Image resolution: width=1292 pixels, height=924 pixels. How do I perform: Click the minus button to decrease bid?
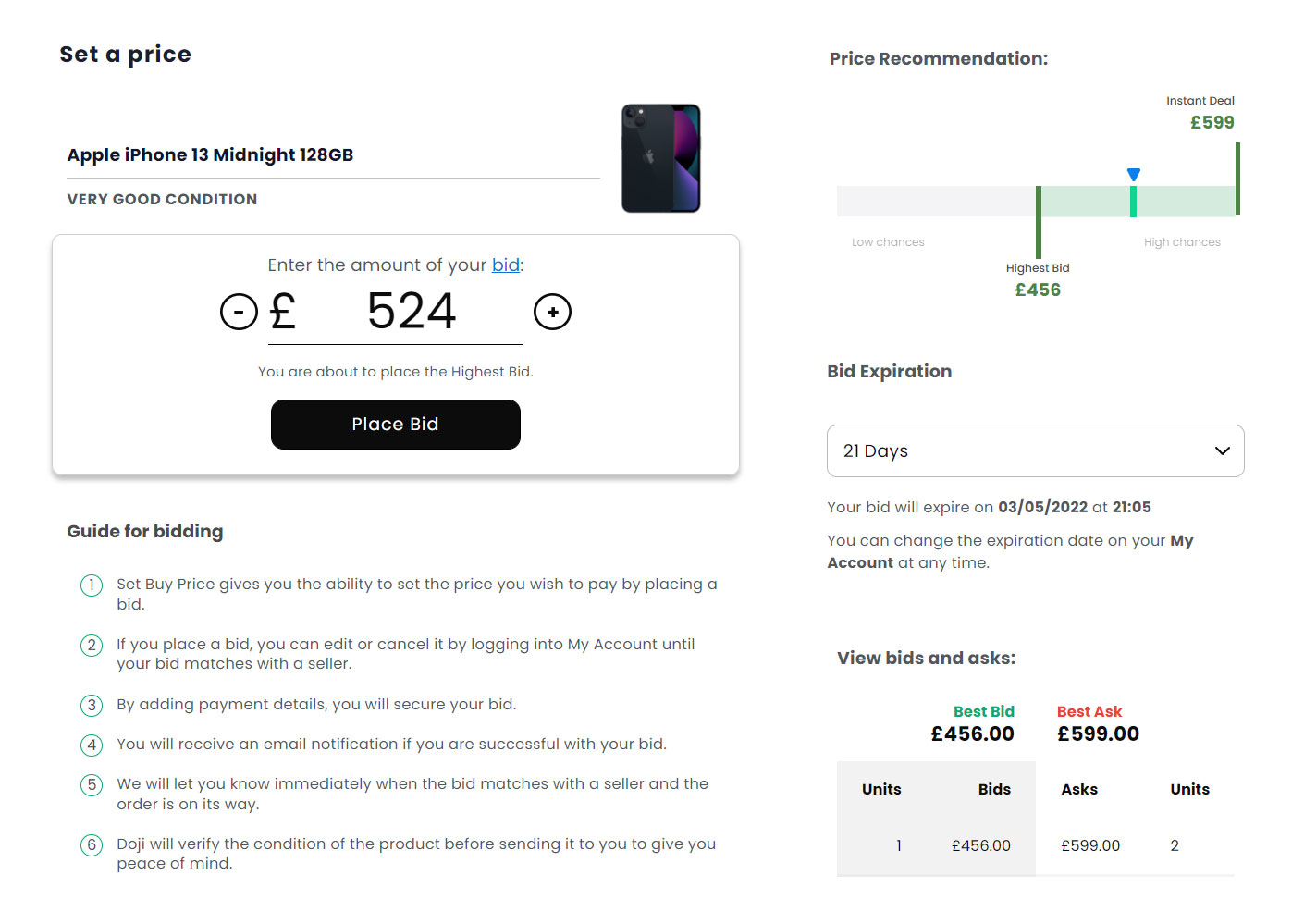(x=239, y=312)
